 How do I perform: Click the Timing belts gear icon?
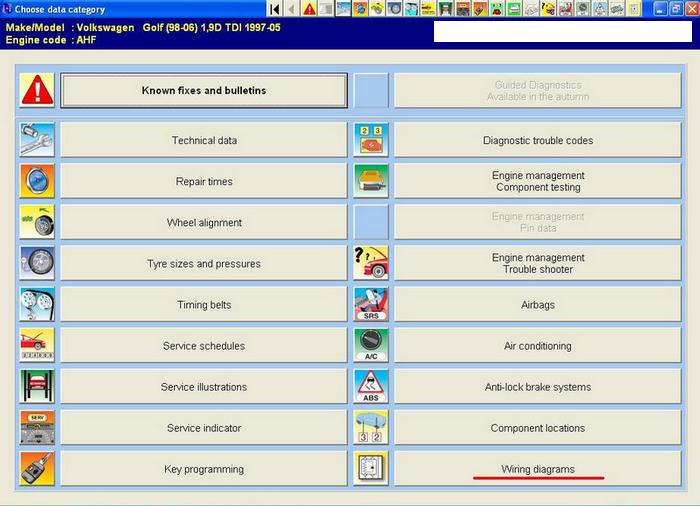[37, 305]
